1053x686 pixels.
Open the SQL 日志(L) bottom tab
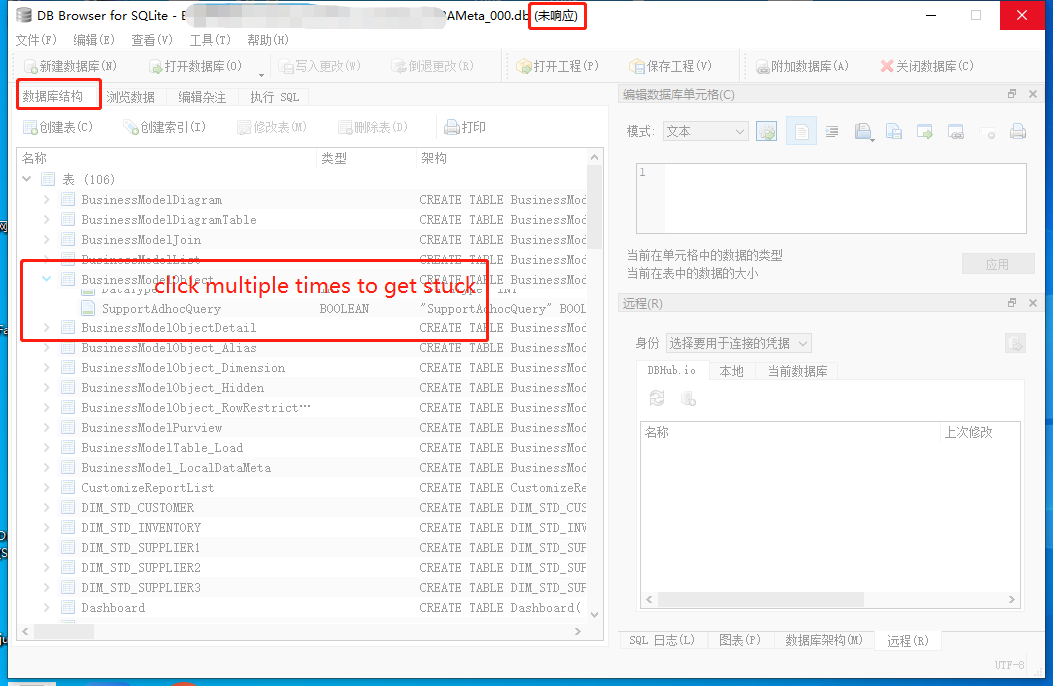tap(662, 640)
